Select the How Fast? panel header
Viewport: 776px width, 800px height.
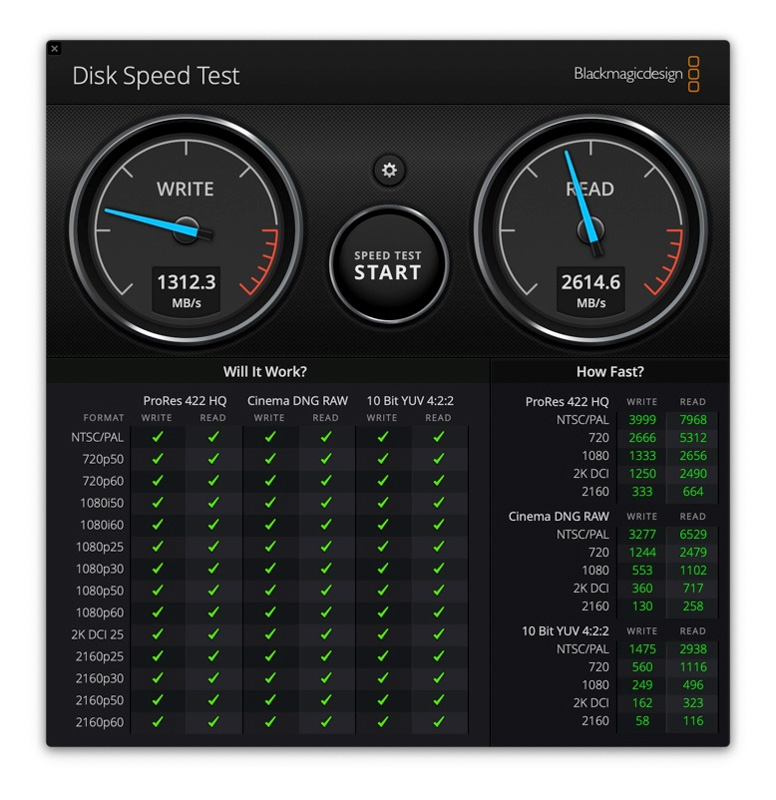pyautogui.click(x=610, y=372)
